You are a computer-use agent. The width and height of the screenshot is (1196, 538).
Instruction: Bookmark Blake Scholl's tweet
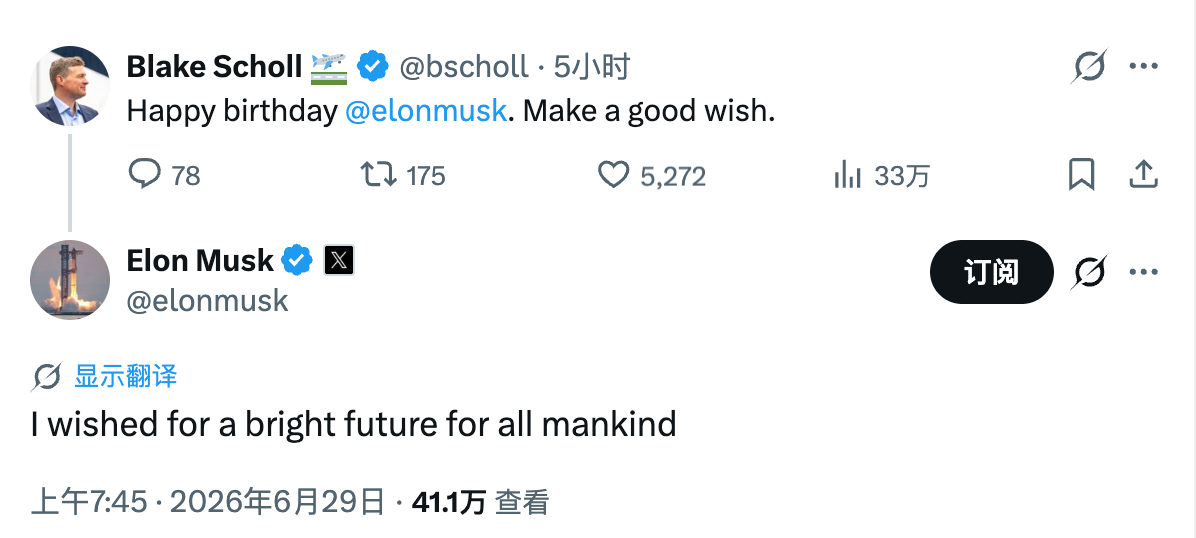(1082, 175)
